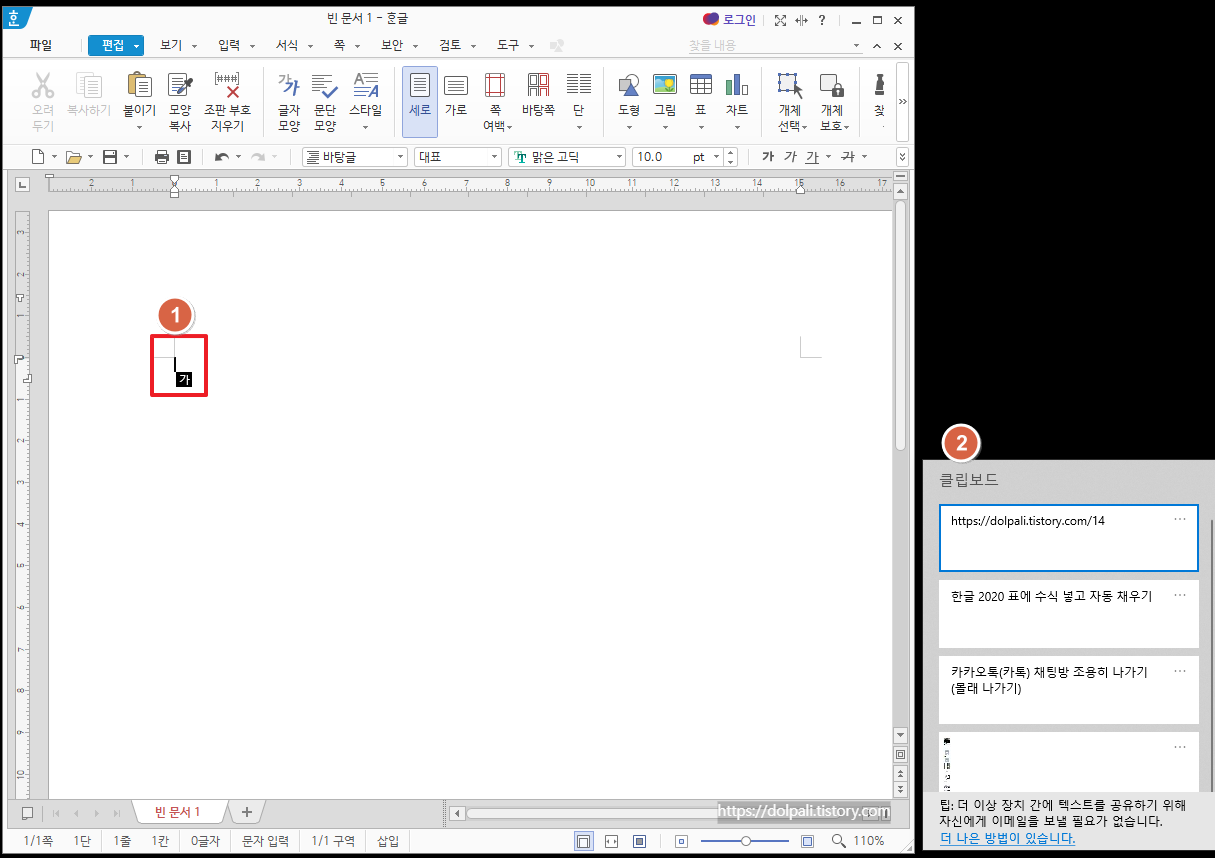This screenshot has width=1215, height=858.
Task: Select the Landscape (가로) orientation icon
Action: tap(456, 86)
